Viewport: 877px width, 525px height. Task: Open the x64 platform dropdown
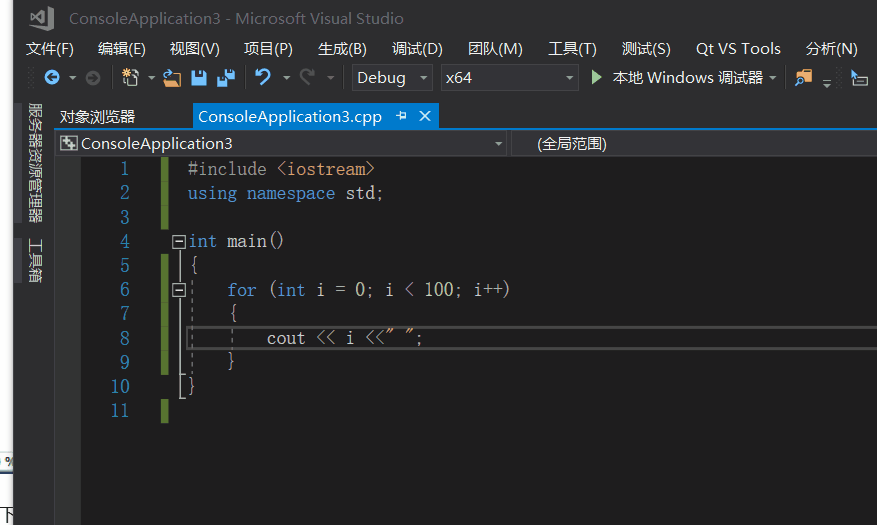(x=510, y=78)
